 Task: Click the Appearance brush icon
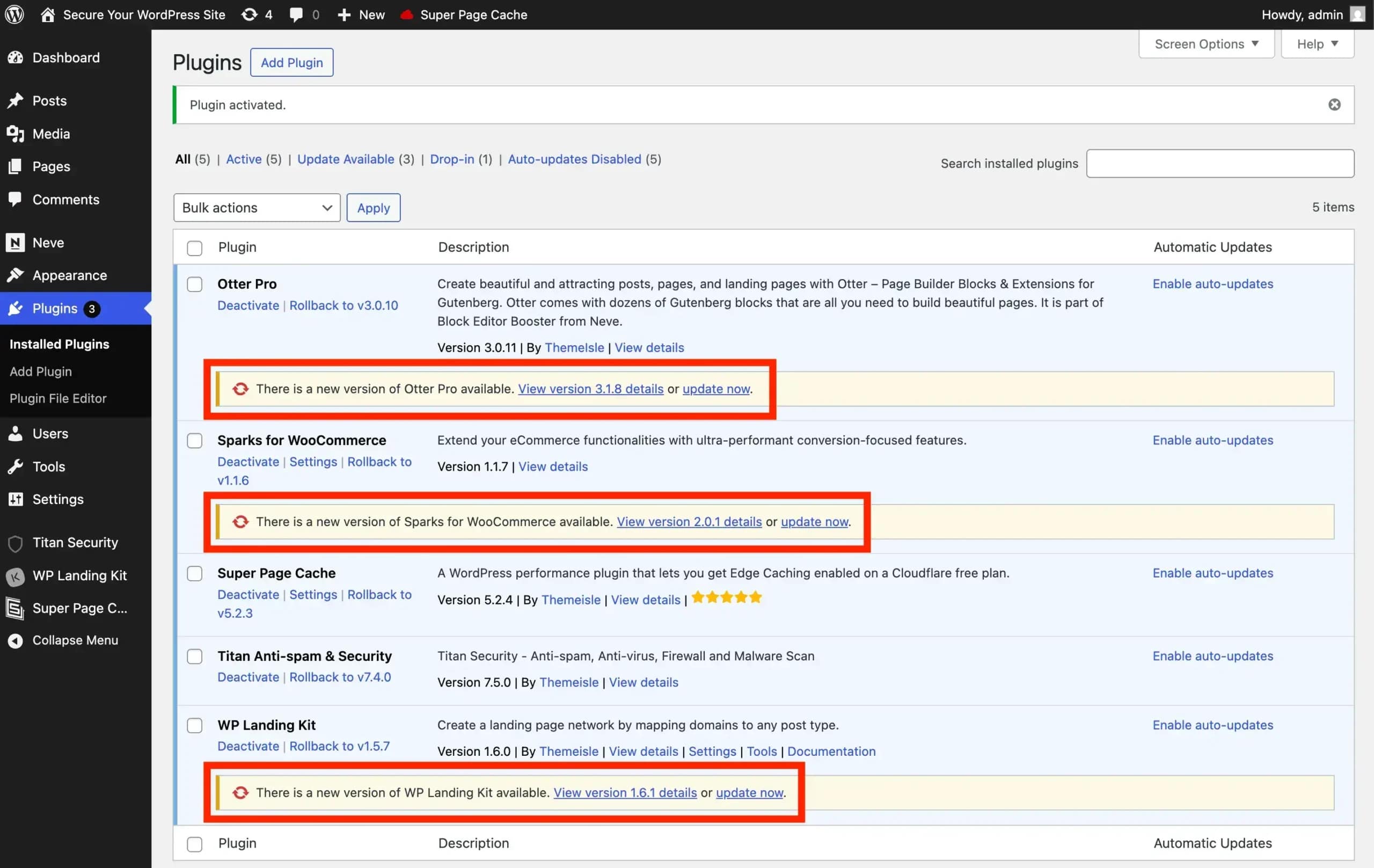(x=16, y=275)
